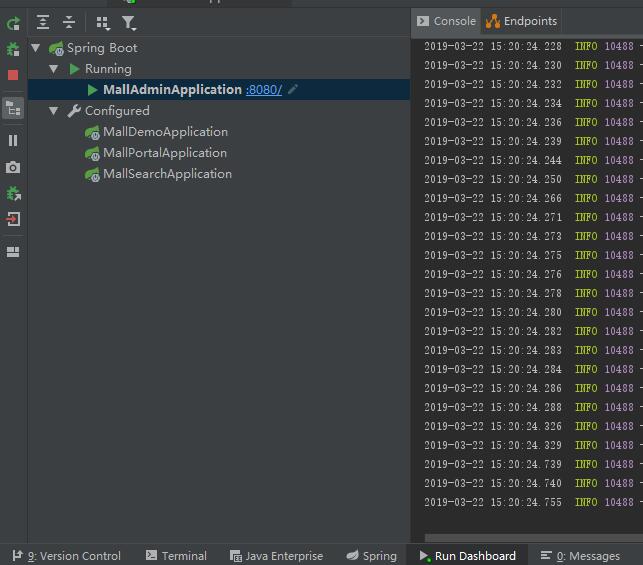This screenshot has width=643, height=565.
Task: Click the wrench icon beside Configured
Action: [x=74, y=111]
